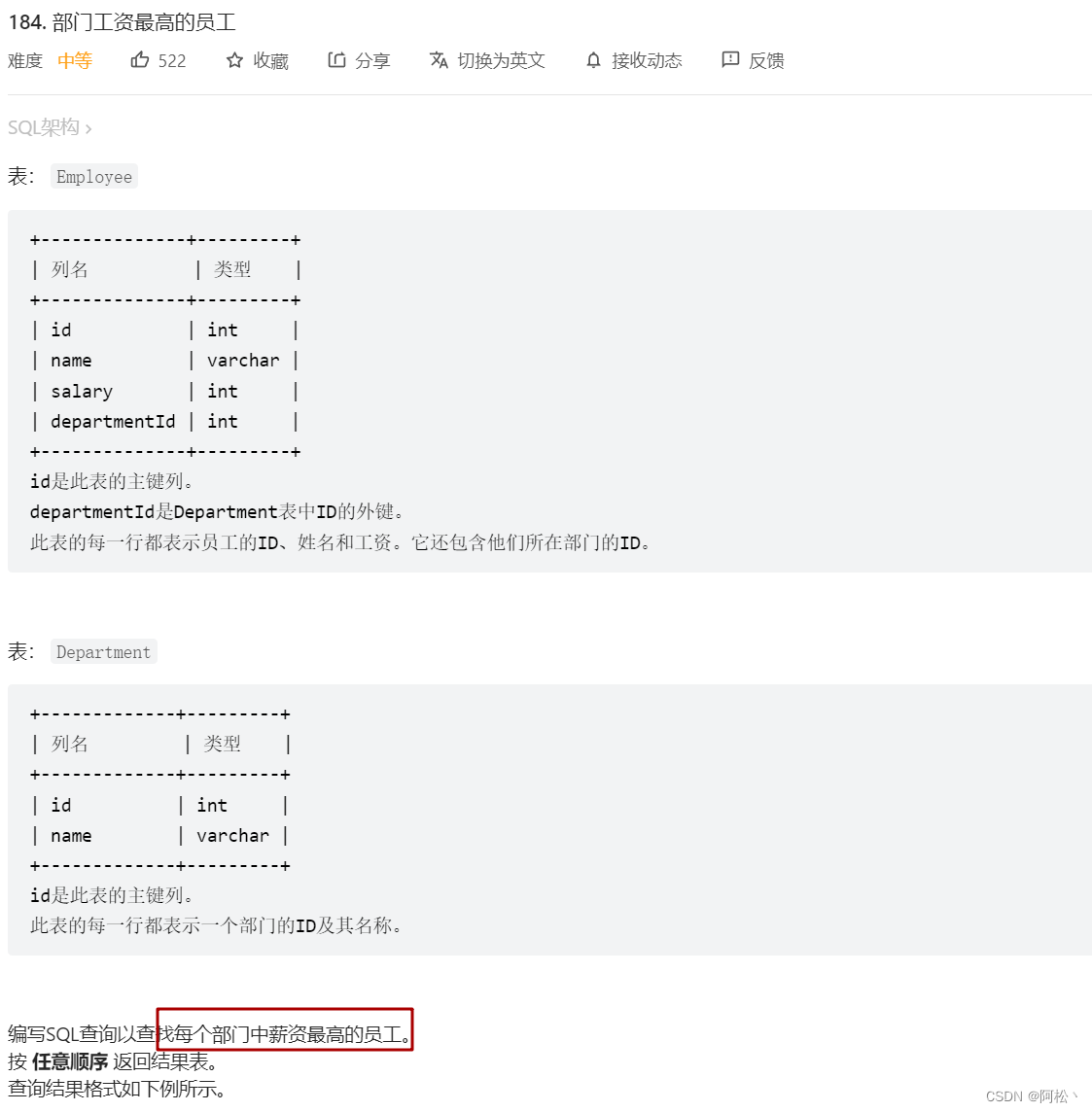Image resolution: width=1092 pixels, height=1112 pixels.
Task: Click the 分享 share icon
Action: (337, 59)
